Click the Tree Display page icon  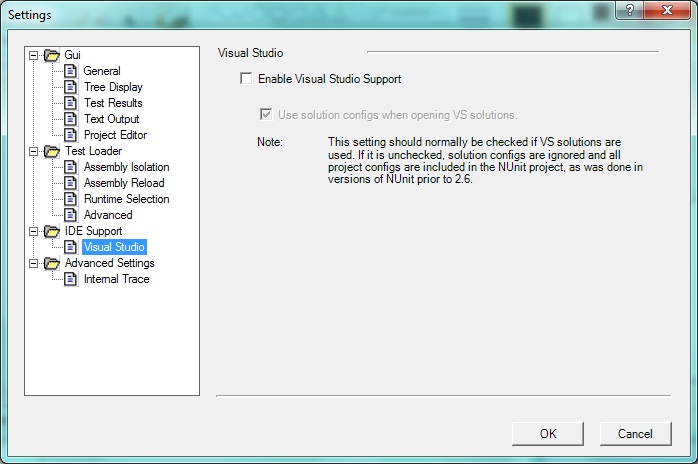tap(71, 87)
